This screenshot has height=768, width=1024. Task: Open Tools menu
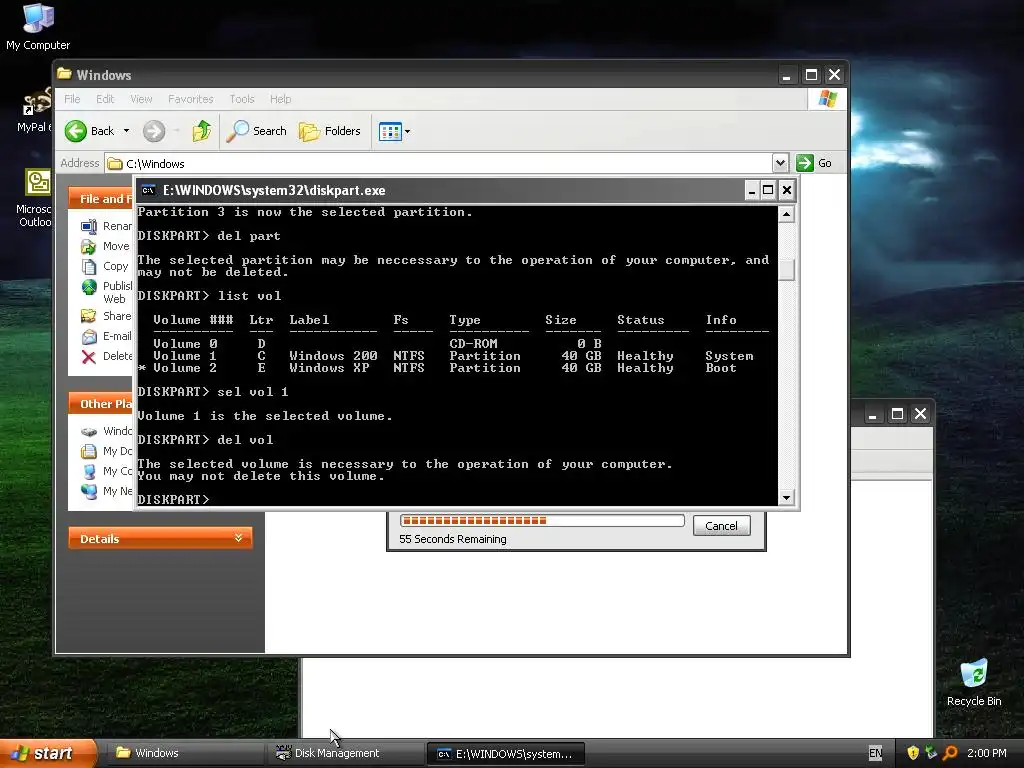242,99
